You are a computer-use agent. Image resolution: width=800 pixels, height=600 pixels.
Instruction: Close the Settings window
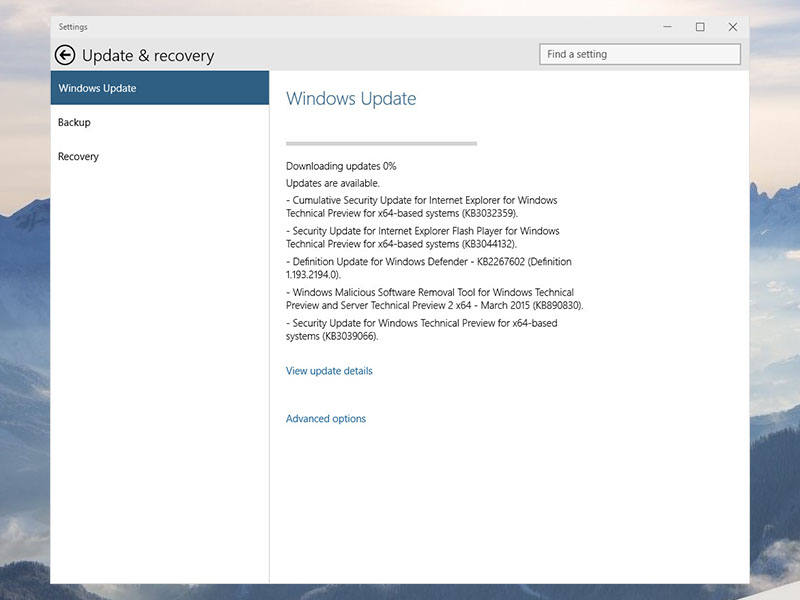click(733, 27)
